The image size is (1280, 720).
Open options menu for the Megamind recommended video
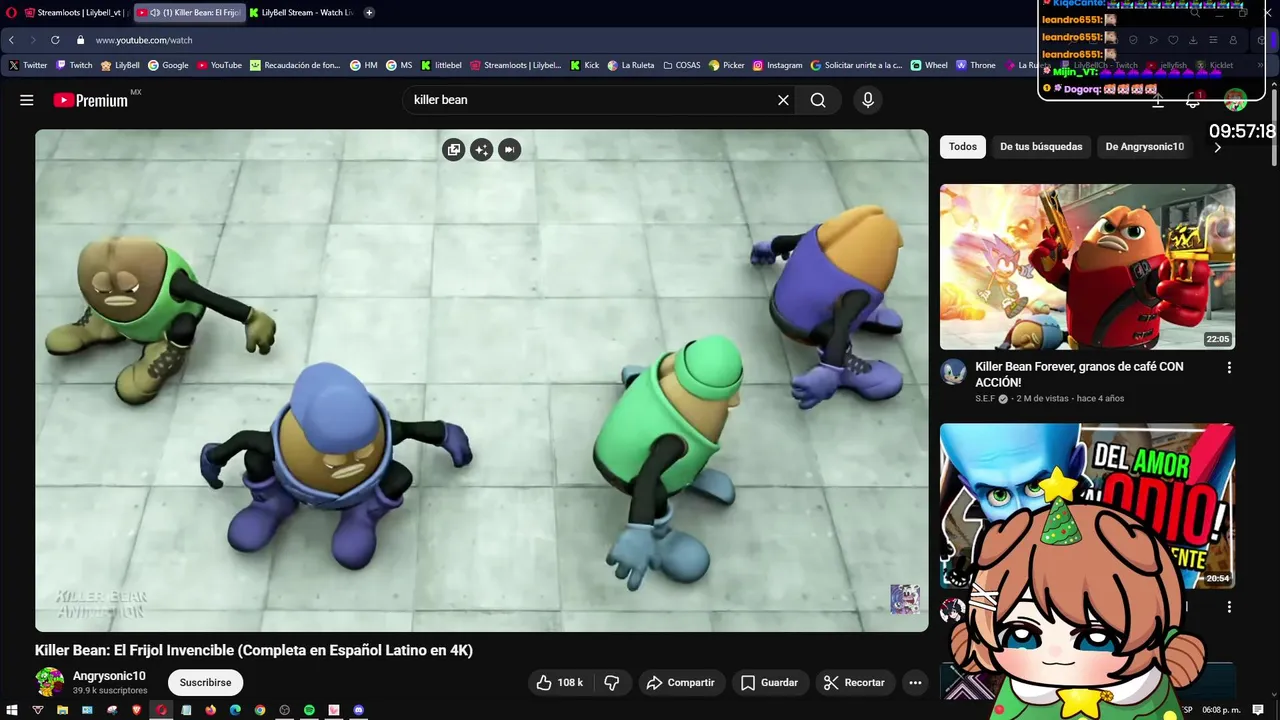[1229, 607]
